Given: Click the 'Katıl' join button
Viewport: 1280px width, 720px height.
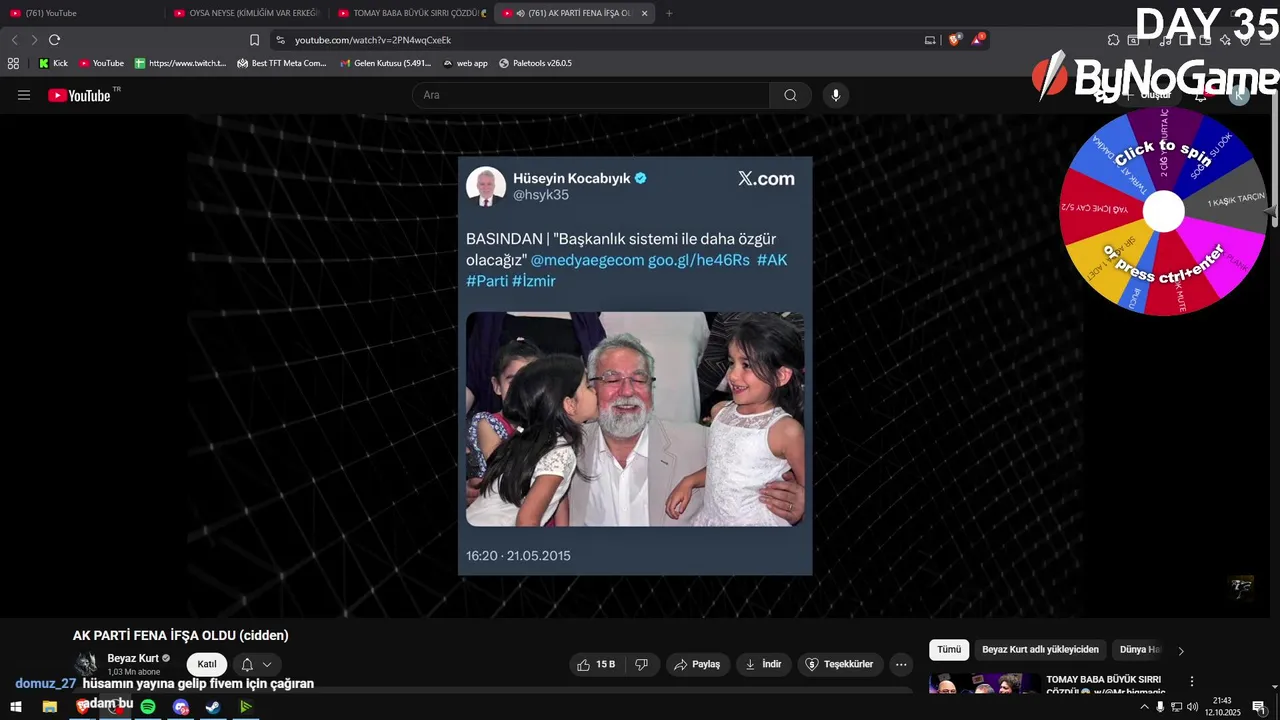Looking at the screenshot, I should (207, 664).
